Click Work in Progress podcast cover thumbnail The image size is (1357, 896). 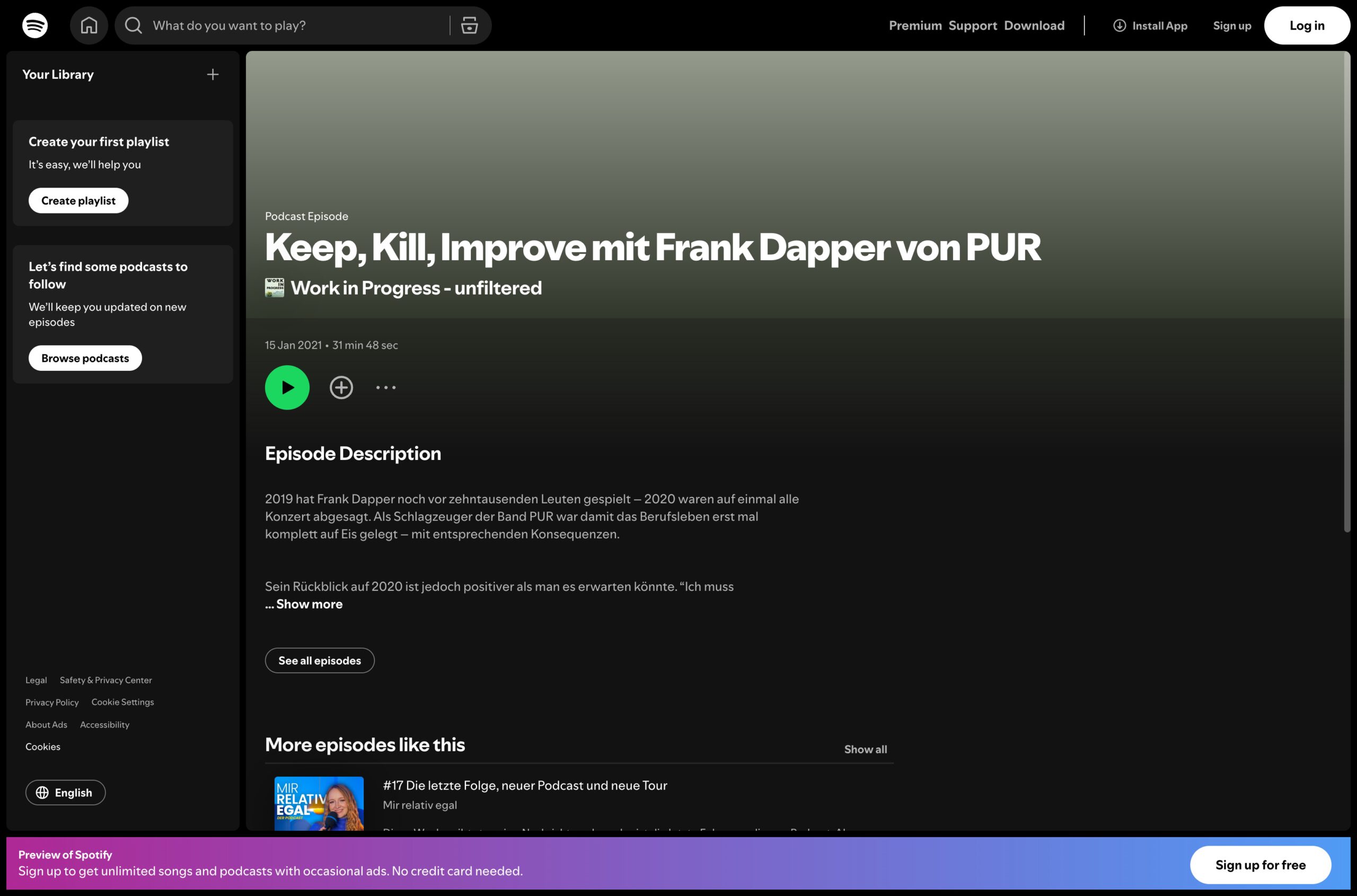[x=275, y=287]
